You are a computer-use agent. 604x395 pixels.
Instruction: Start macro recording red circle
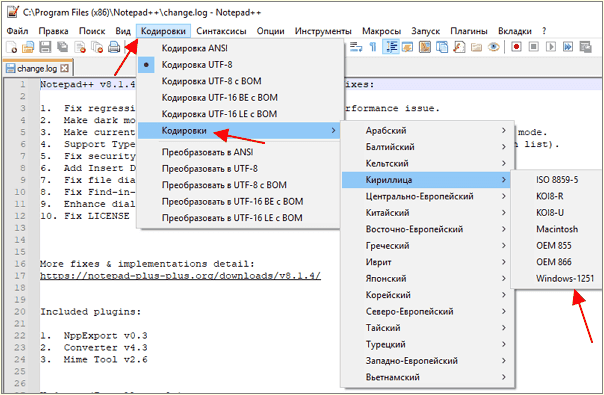(516, 47)
